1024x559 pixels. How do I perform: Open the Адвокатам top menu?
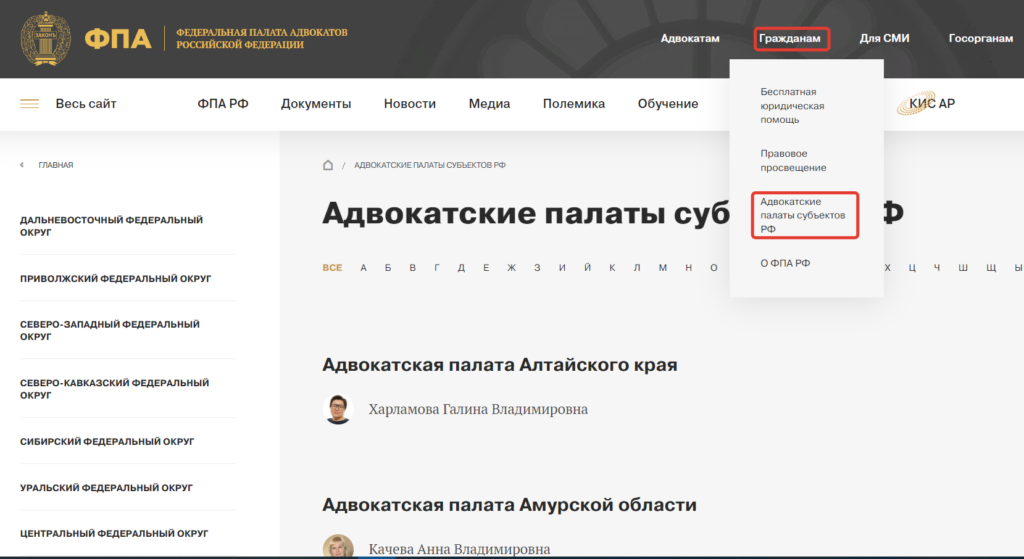point(690,39)
